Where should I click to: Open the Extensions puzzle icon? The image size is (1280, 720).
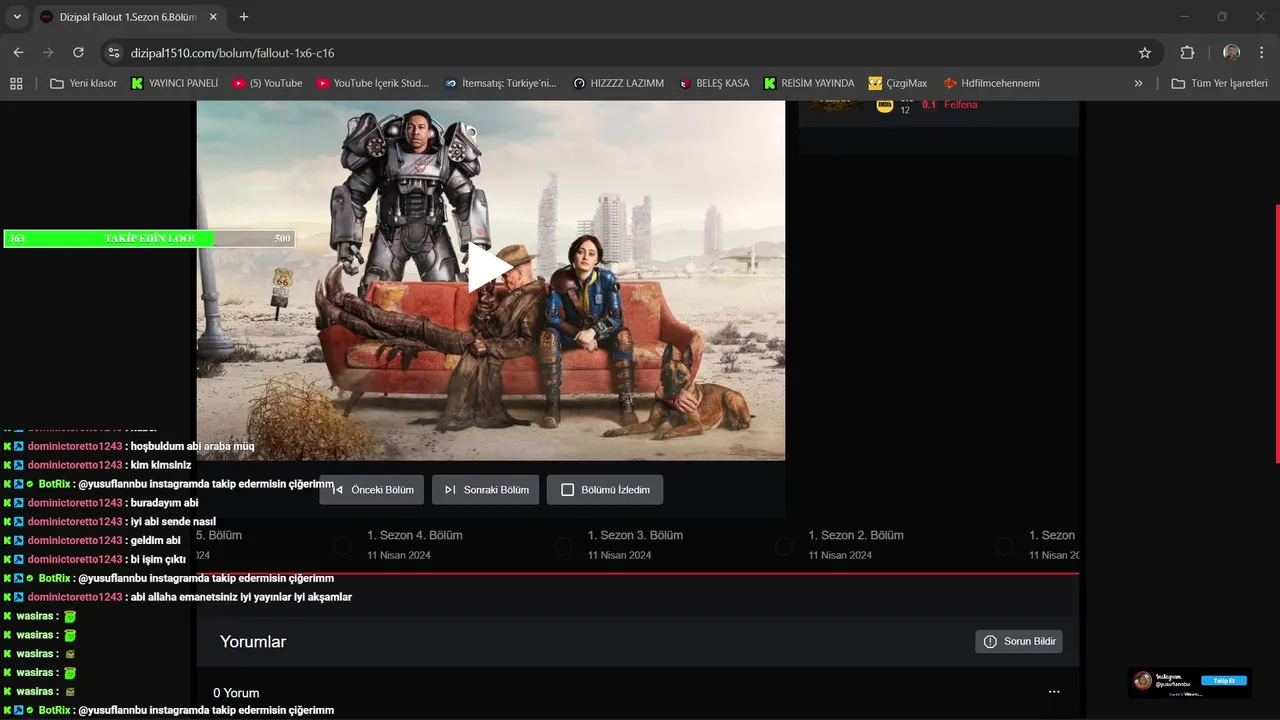(x=1187, y=53)
